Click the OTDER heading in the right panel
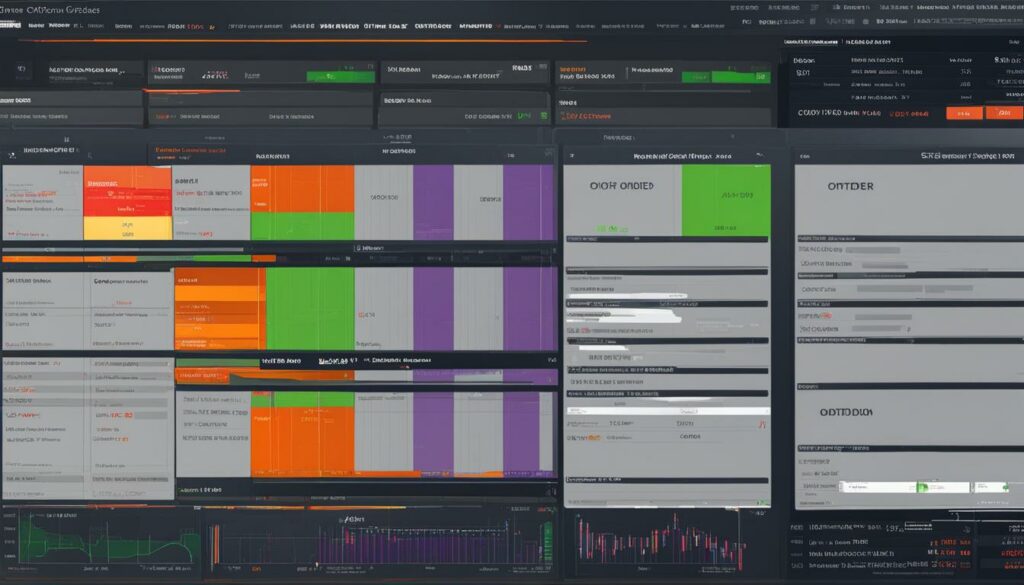 (x=850, y=186)
